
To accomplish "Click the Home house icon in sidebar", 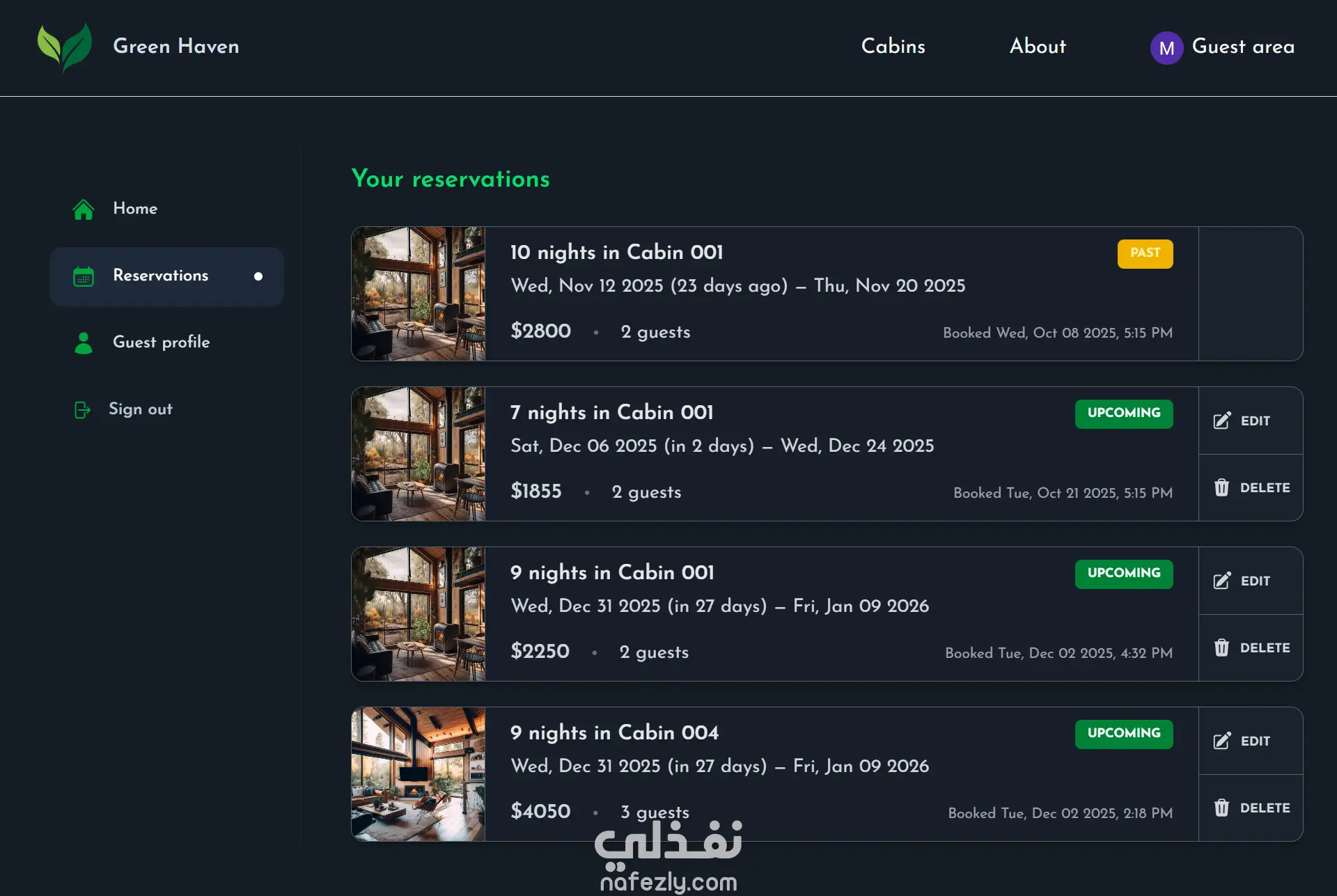I will pyautogui.click(x=84, y=210).
